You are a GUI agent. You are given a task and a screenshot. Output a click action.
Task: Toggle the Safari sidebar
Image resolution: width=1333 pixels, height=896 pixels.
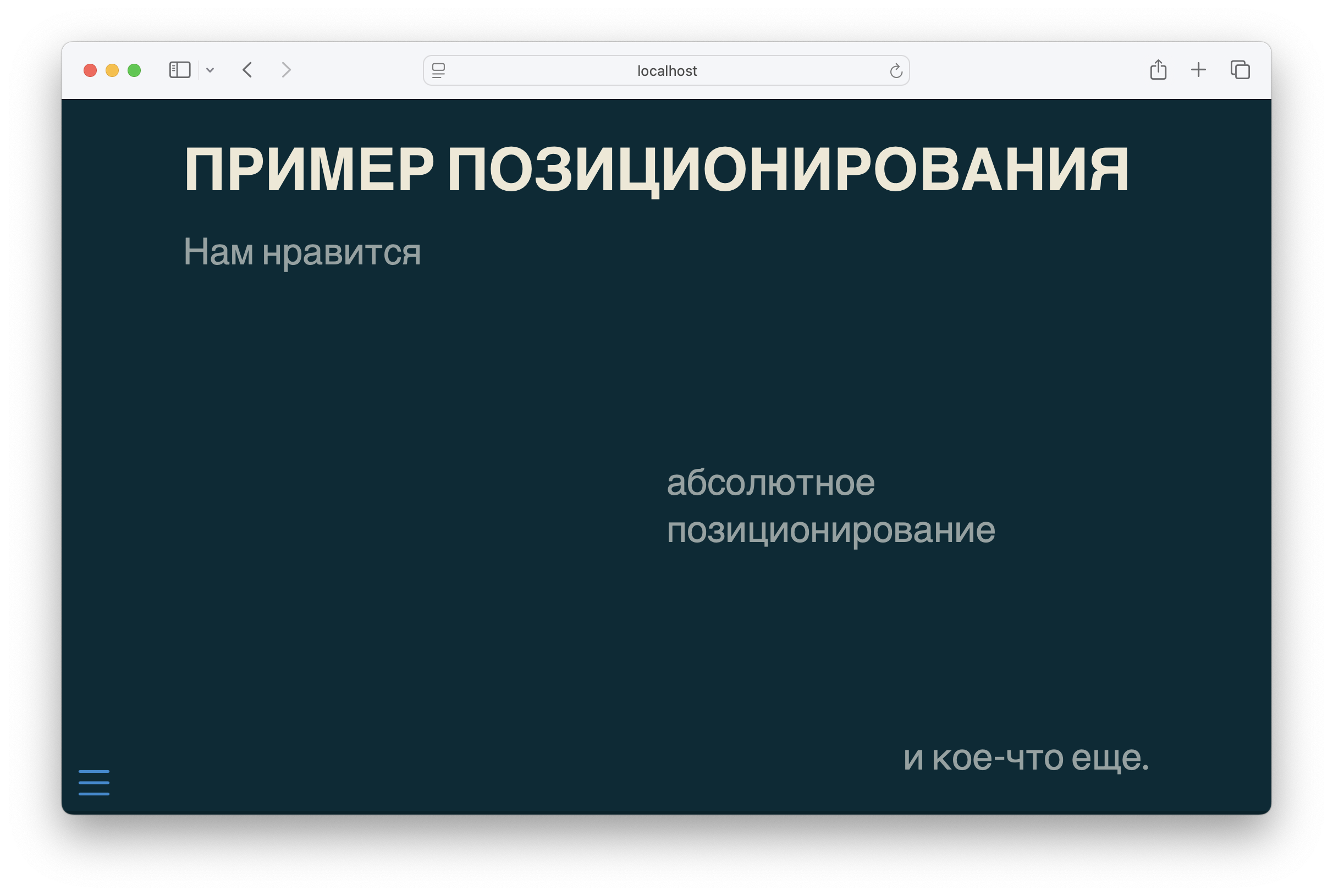point(179,70)
